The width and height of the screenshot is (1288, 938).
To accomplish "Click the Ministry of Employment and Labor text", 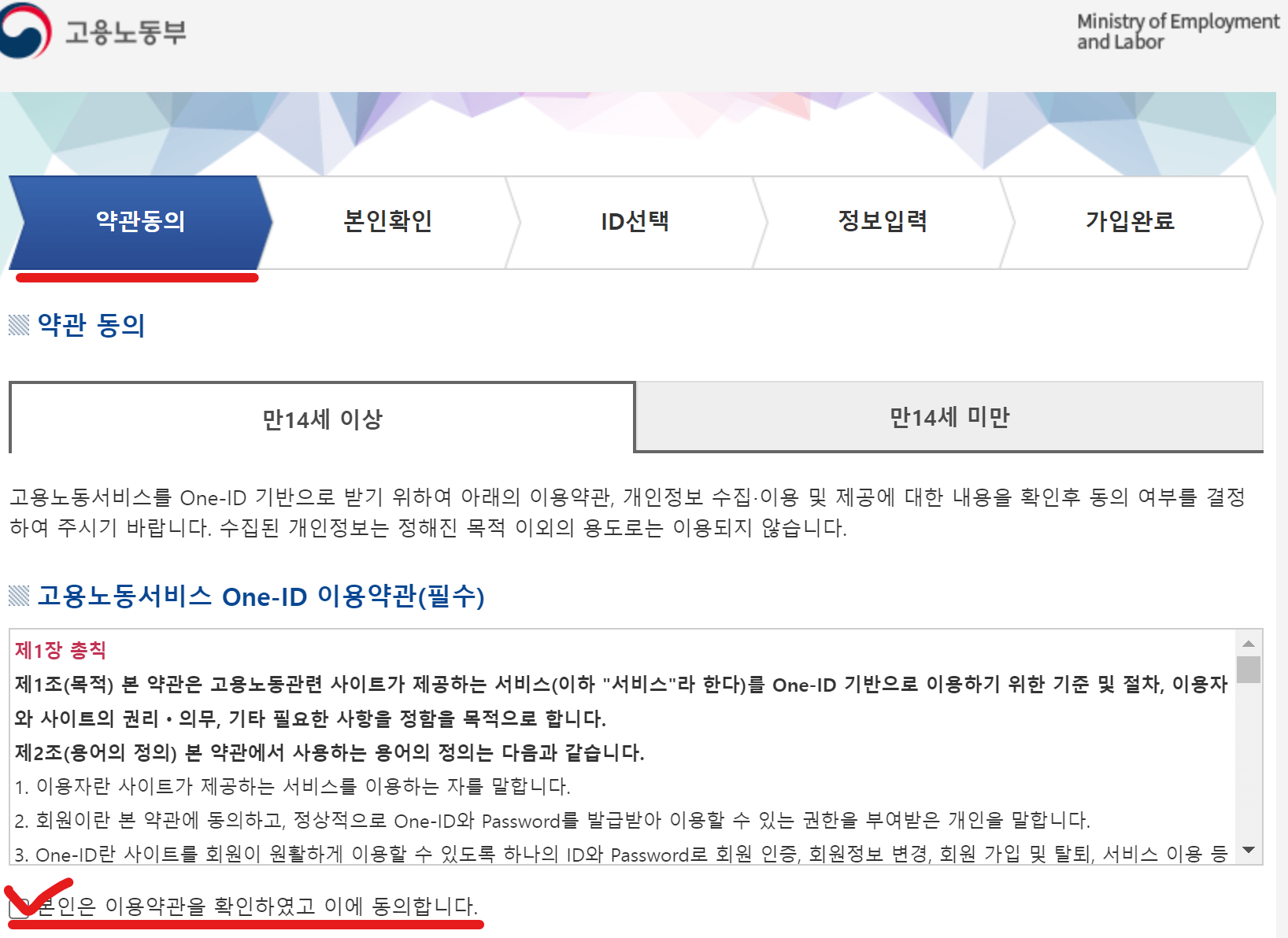I will tap(1176, 31).
